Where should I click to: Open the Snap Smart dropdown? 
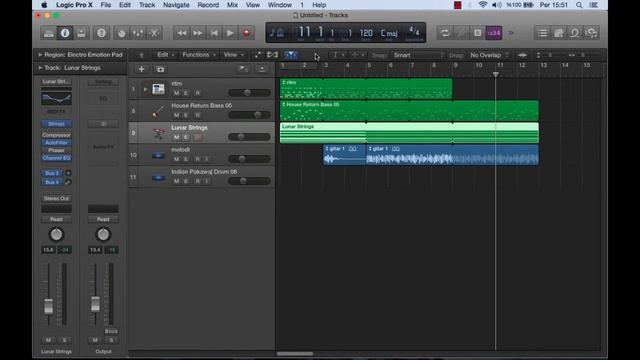click(418, 55)
